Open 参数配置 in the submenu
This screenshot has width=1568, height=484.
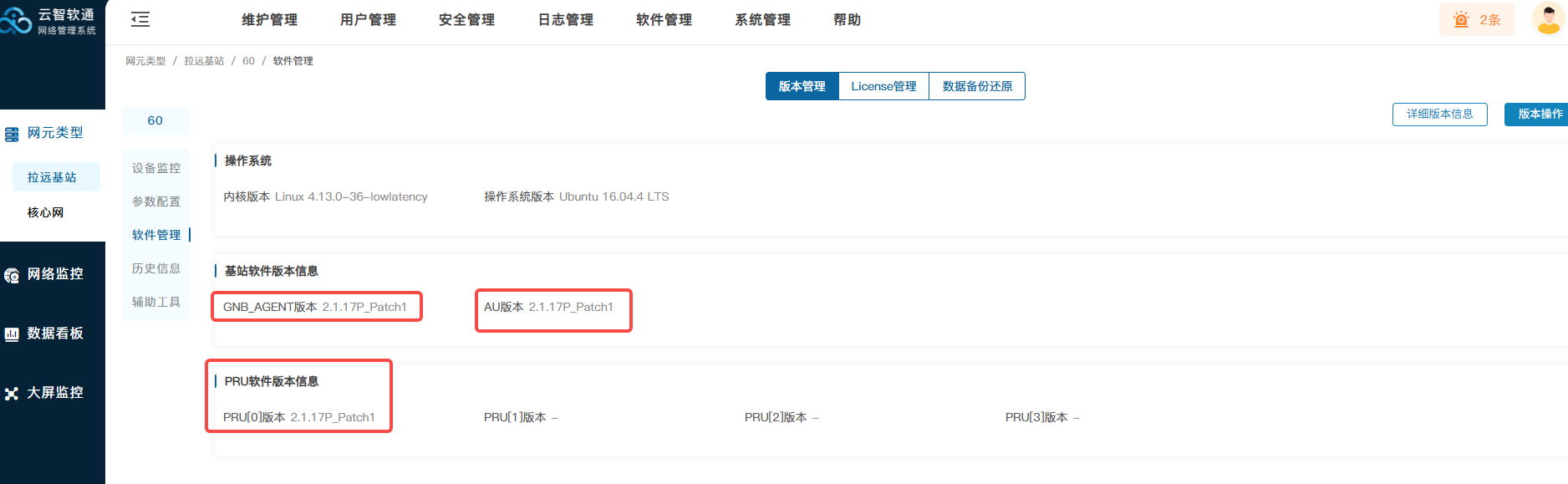(156, 201)
